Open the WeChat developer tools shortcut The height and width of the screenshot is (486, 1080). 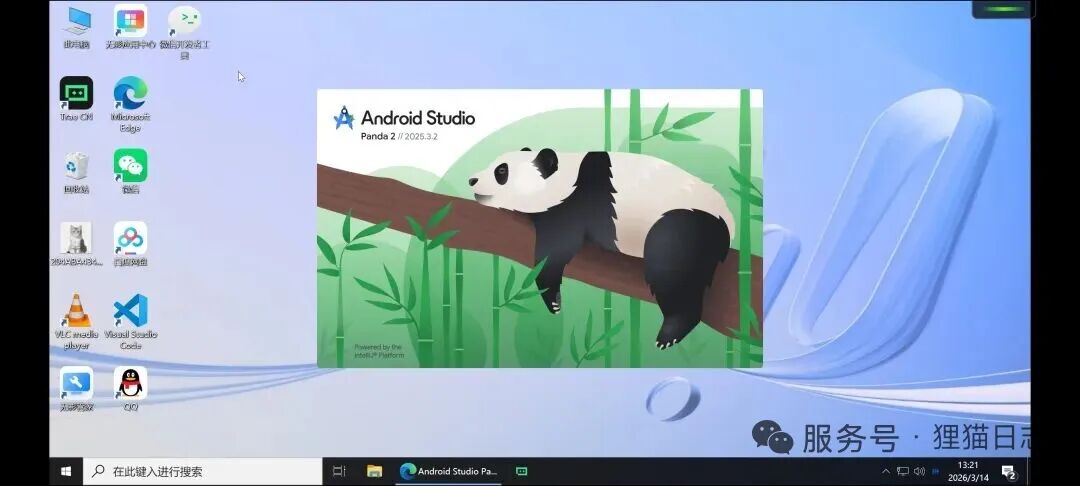pos(185,32)
